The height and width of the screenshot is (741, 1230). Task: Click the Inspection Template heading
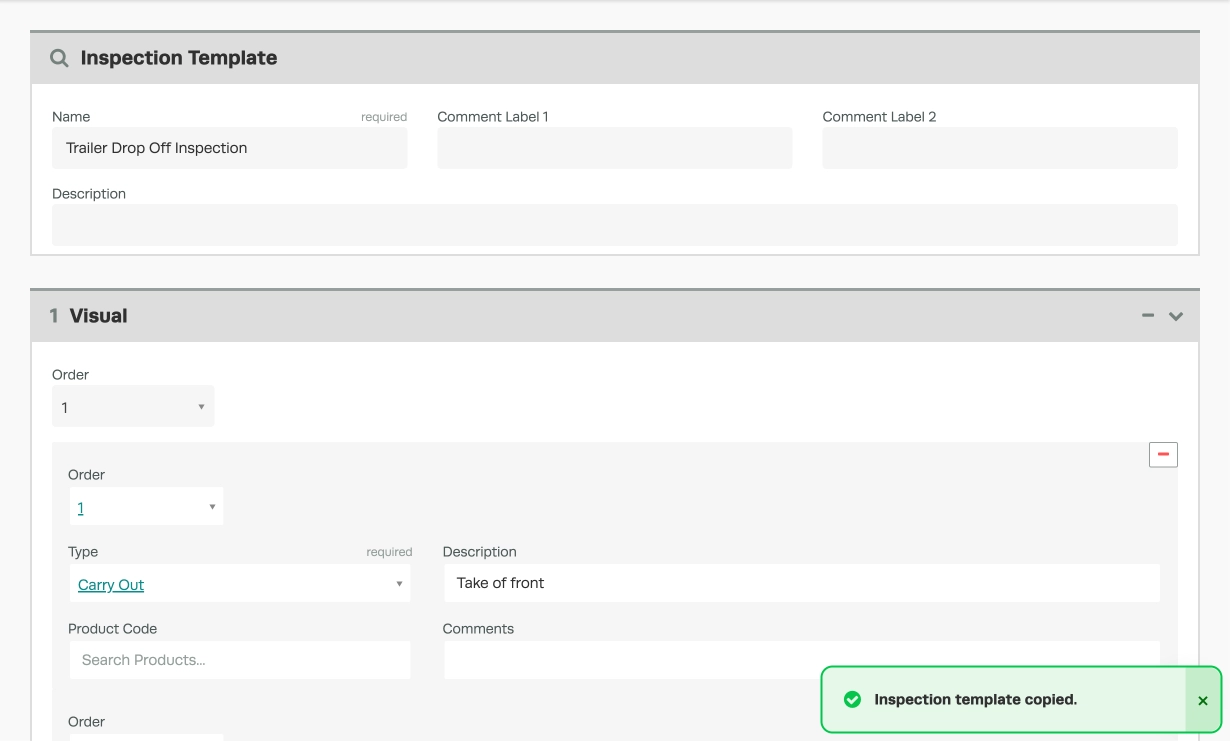(179, 58)
